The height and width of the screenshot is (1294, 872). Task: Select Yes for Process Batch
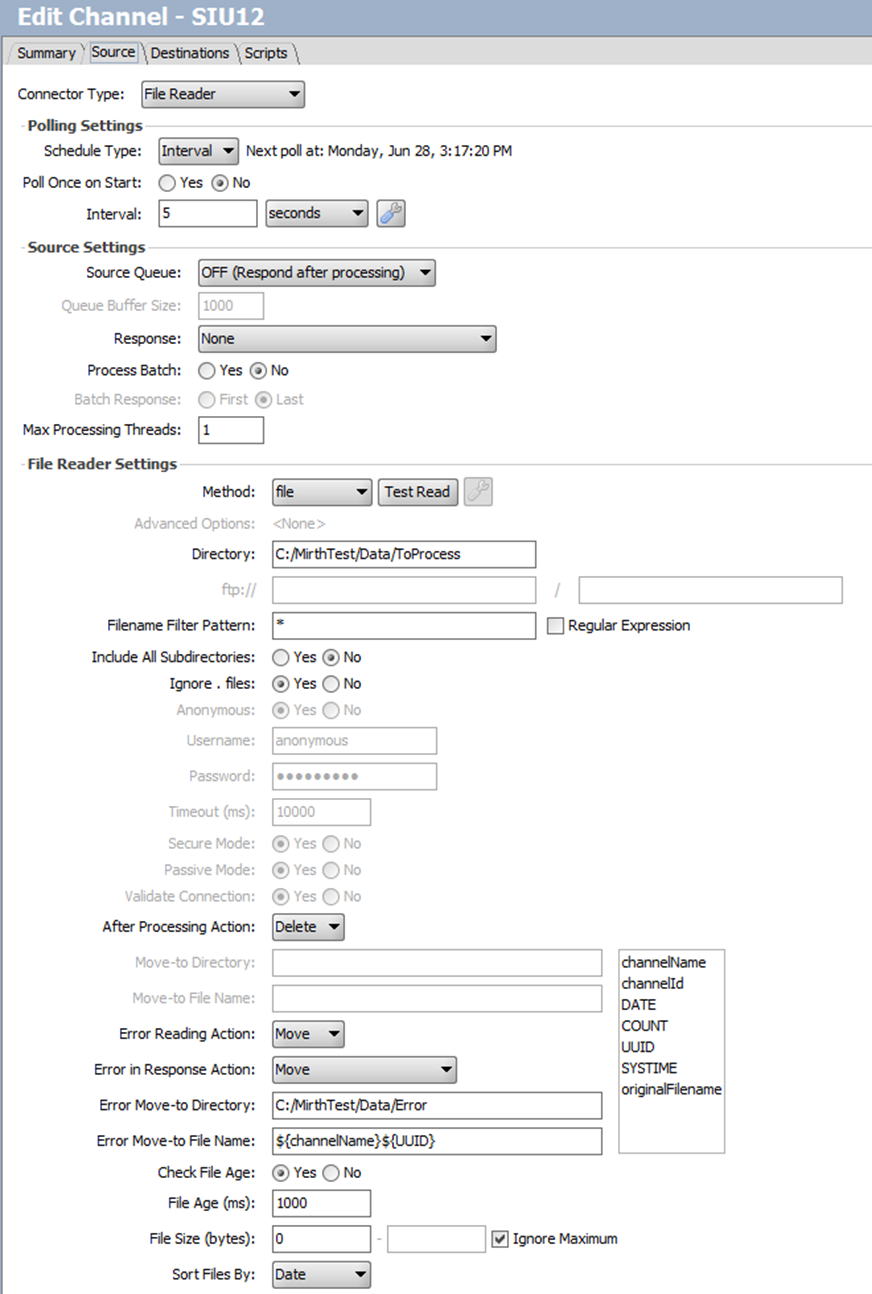click(206, 370)
